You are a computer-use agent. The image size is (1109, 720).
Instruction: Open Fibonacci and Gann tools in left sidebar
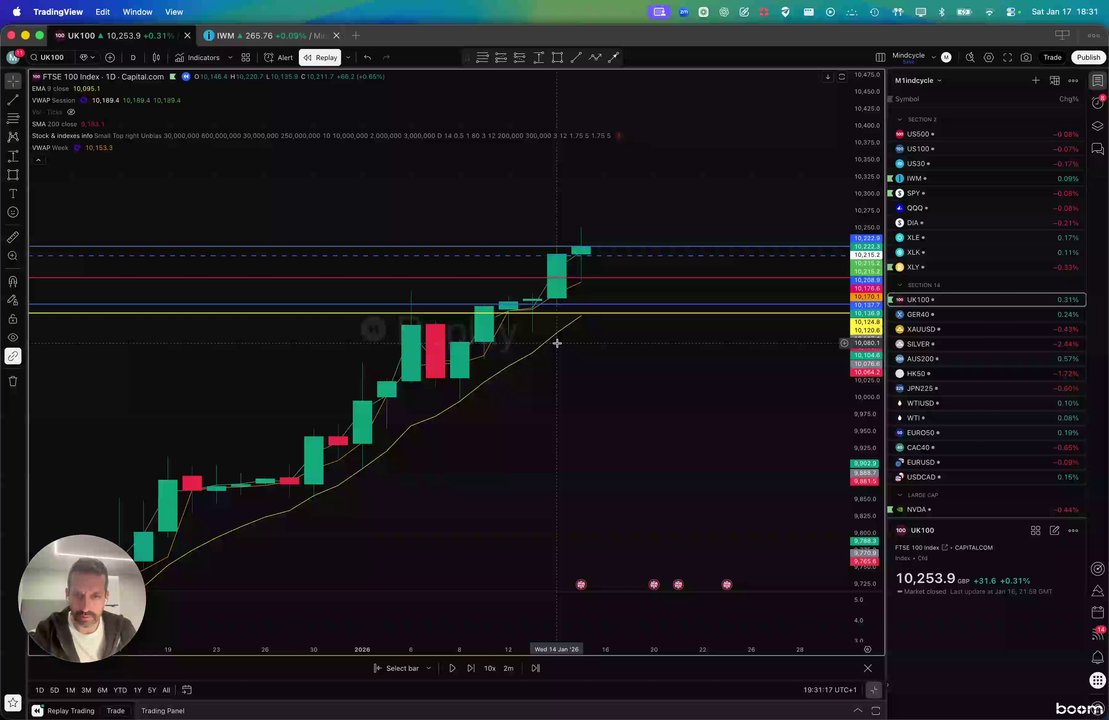(13, 118)
